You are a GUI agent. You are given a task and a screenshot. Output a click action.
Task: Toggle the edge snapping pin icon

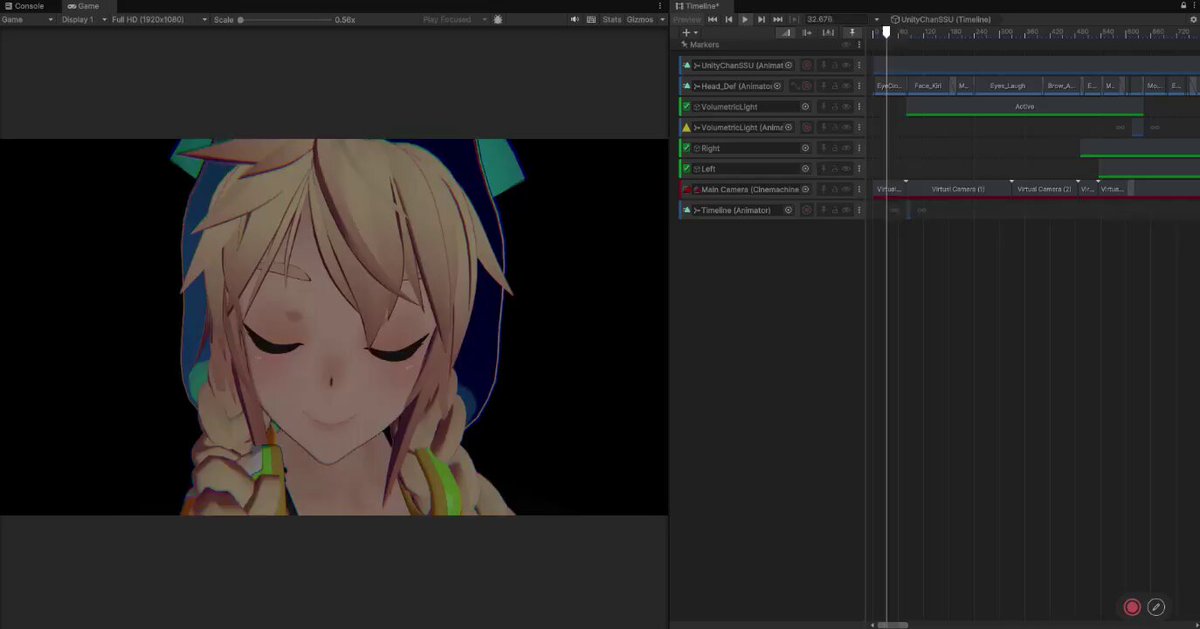[853, 33]
